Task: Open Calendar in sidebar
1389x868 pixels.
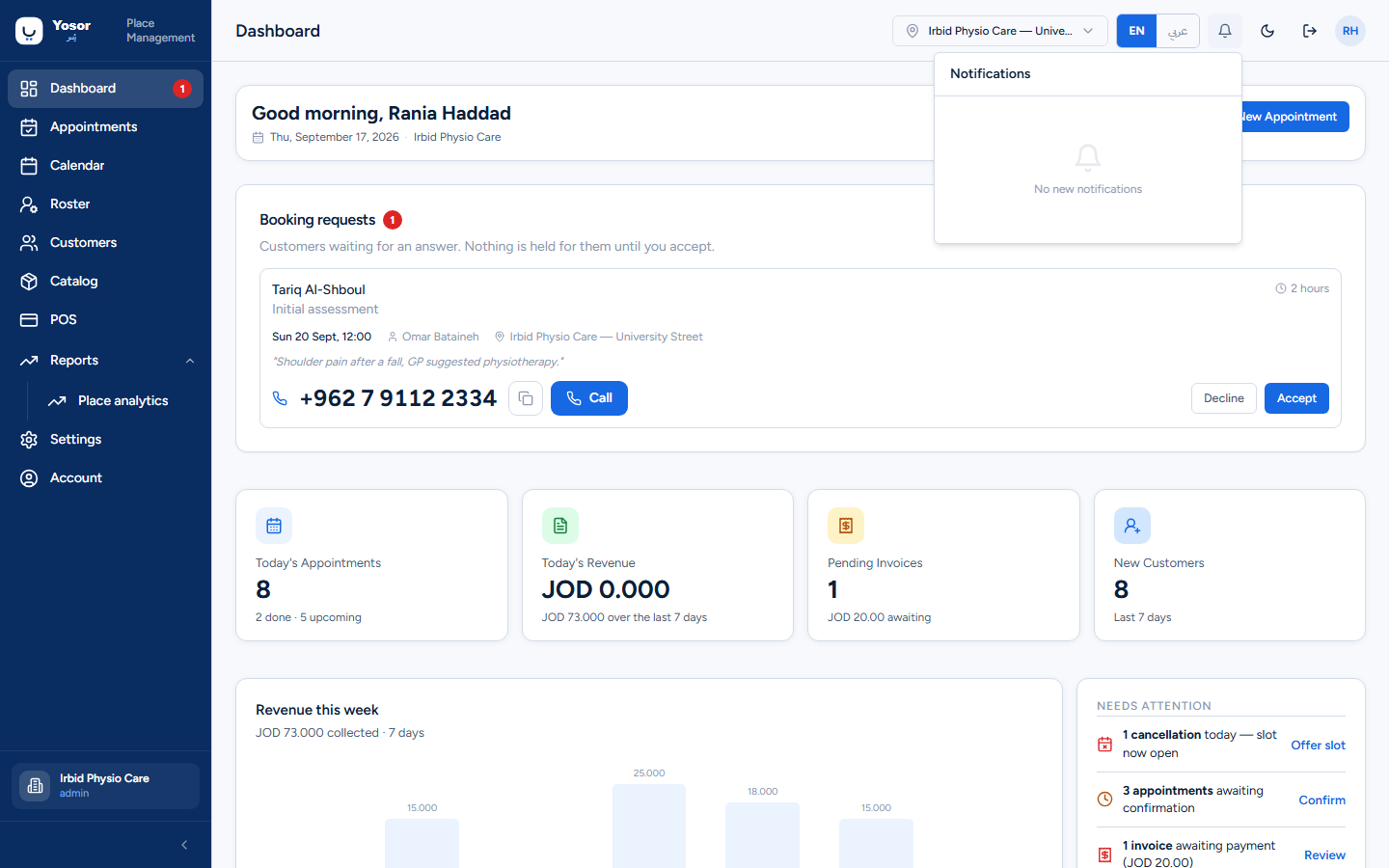Action: click(x=106, y=166)
